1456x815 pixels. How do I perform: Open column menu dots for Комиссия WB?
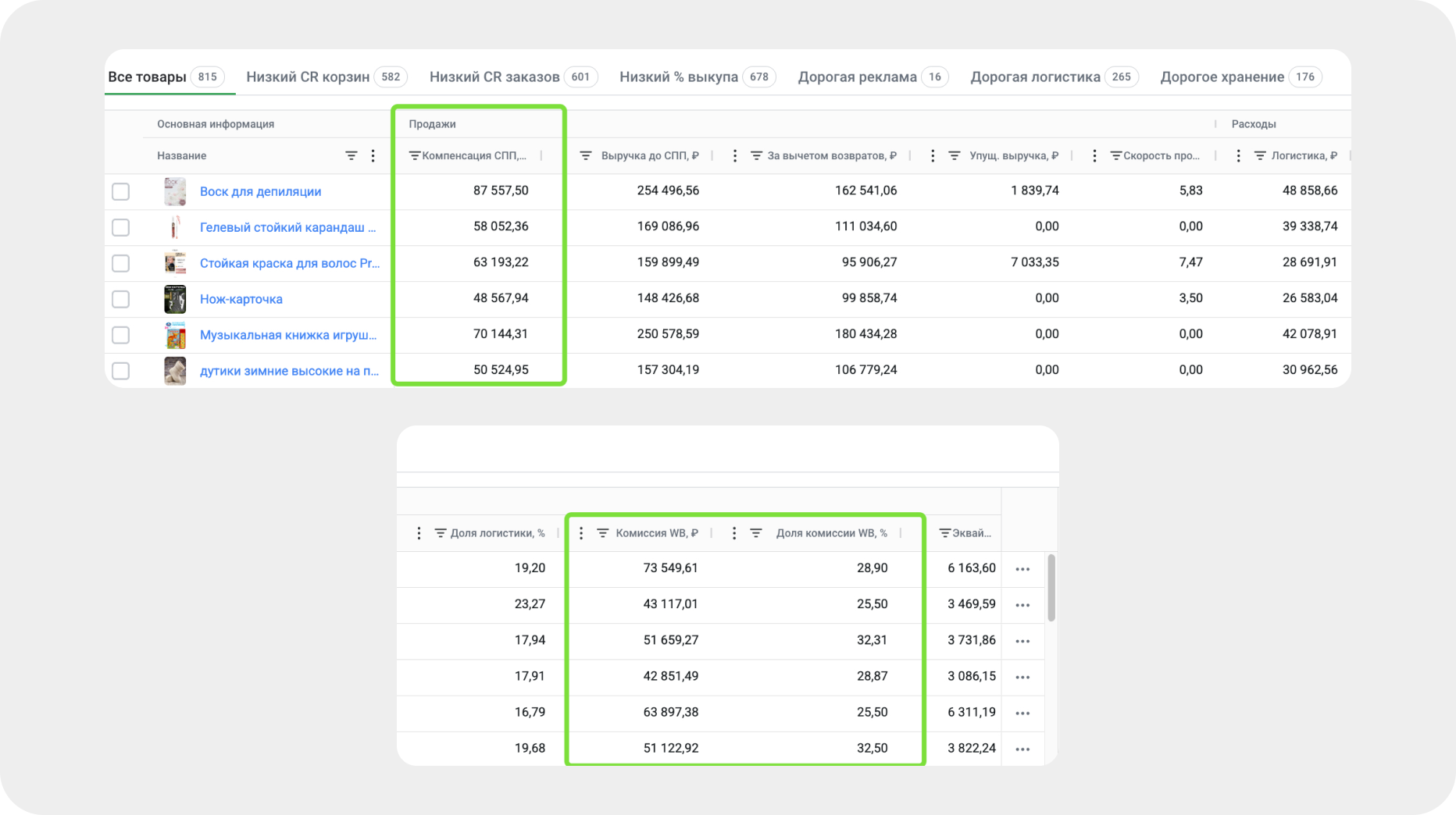580,533
